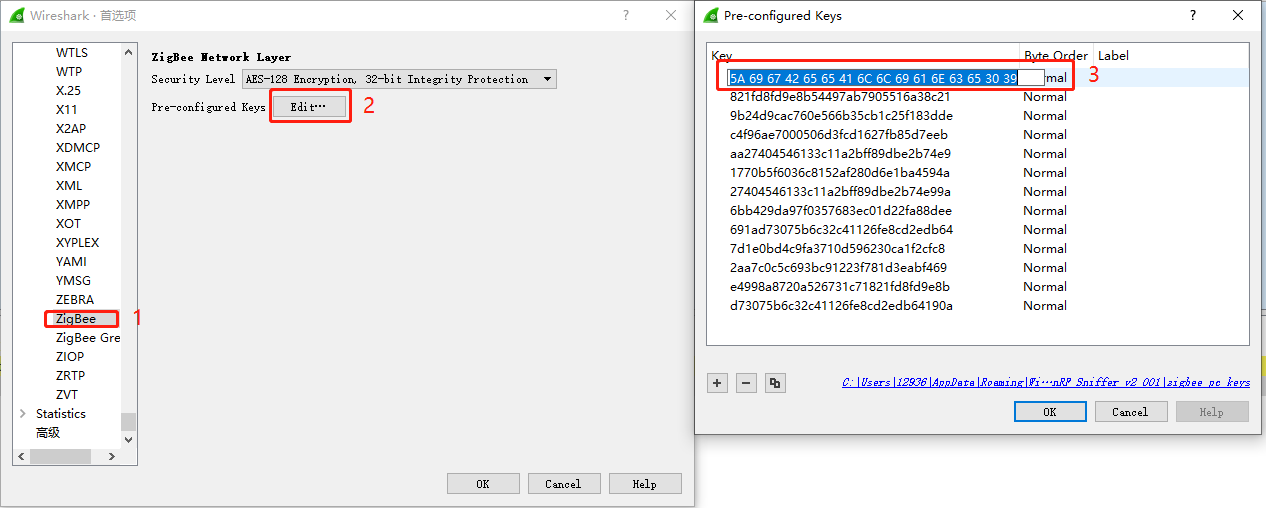Expand the Statistics tree node
Image resolution: width=1266 pixels, height=508 pixels.
coord(23,413)
